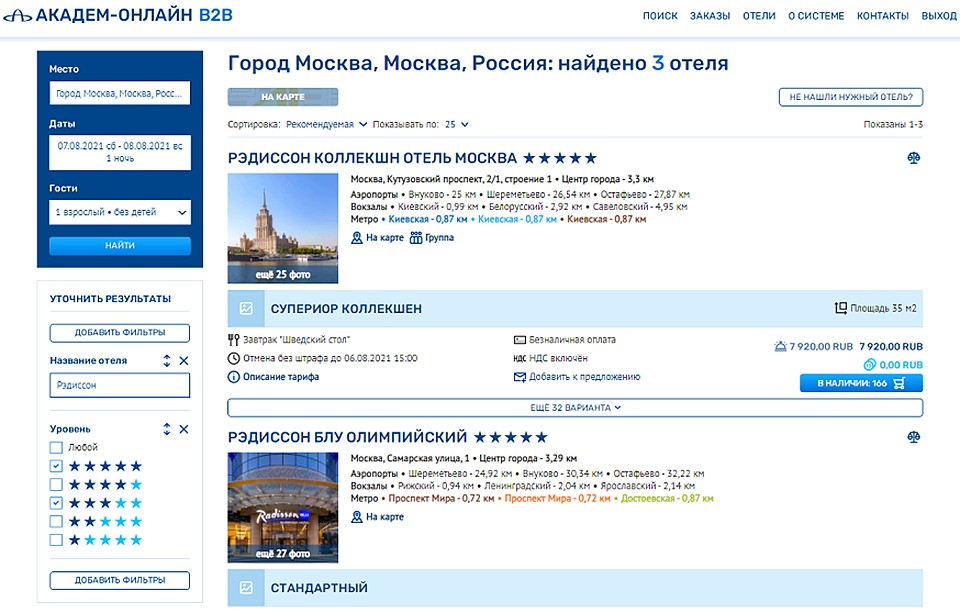Open compare scales icon for Рэдиссон Коллекшн
Screen dimensions: 960x613
pos(913,158)
